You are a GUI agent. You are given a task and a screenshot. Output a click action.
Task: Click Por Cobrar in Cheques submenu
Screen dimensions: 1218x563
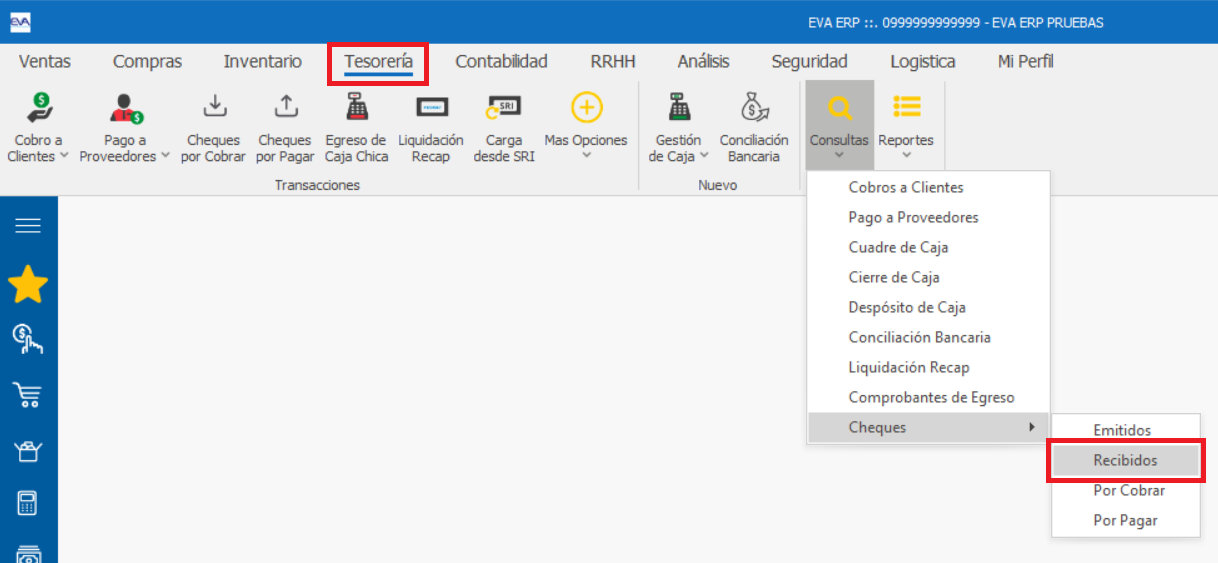tap(1129, 490)
